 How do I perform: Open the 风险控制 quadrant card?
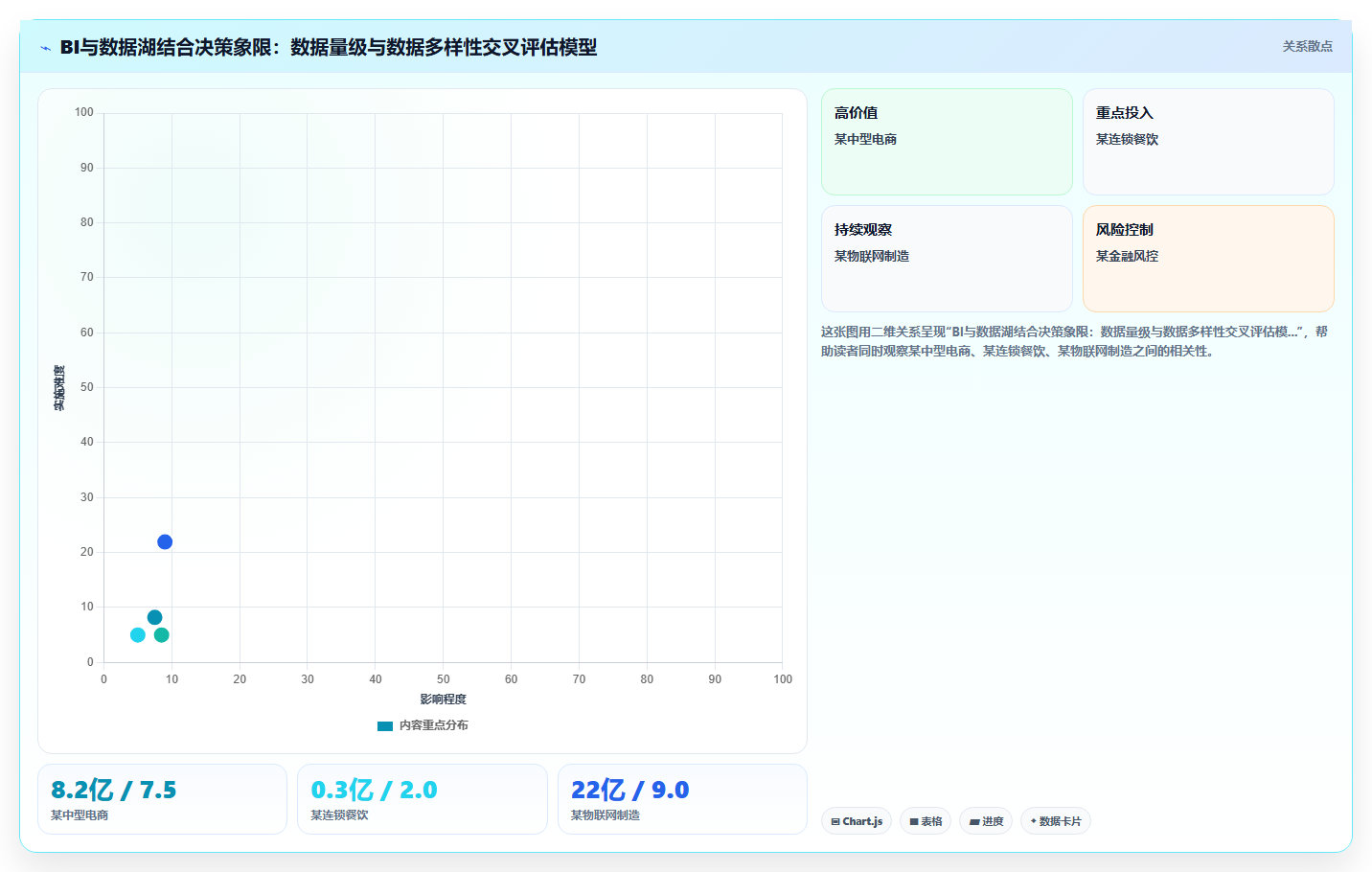[1208, 259]
